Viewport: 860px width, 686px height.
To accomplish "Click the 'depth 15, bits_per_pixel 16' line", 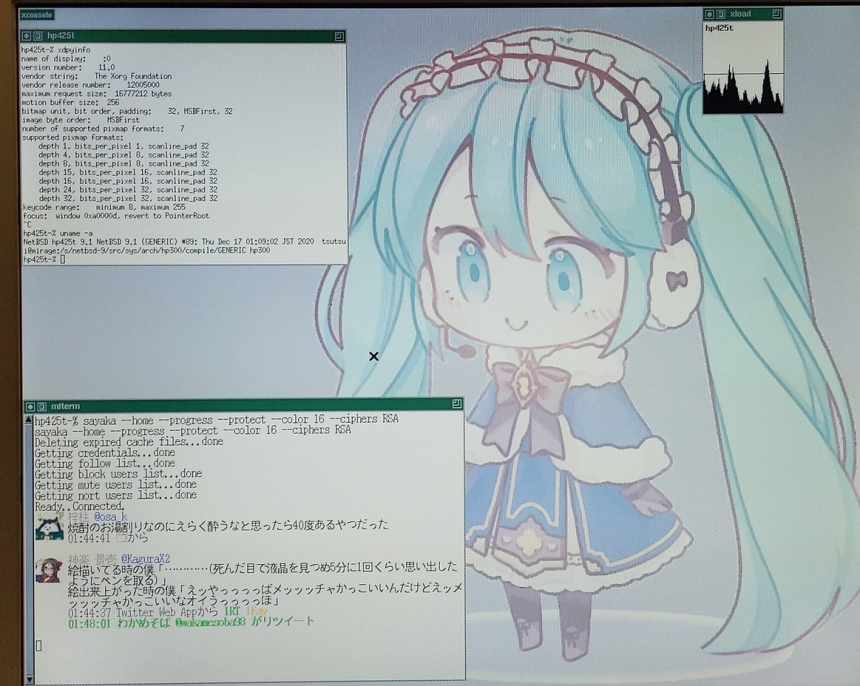I will tap(128, 172).
